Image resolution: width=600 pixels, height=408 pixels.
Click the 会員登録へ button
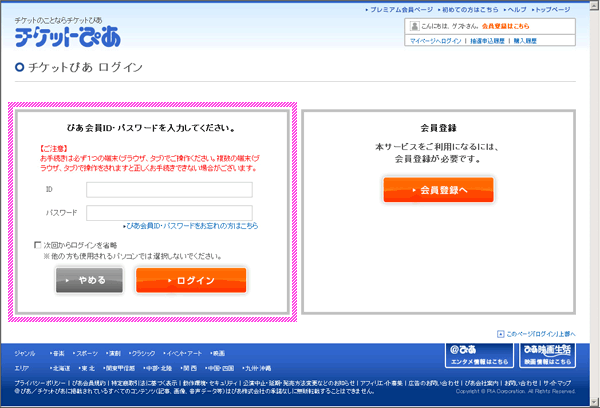click(439, 190)
